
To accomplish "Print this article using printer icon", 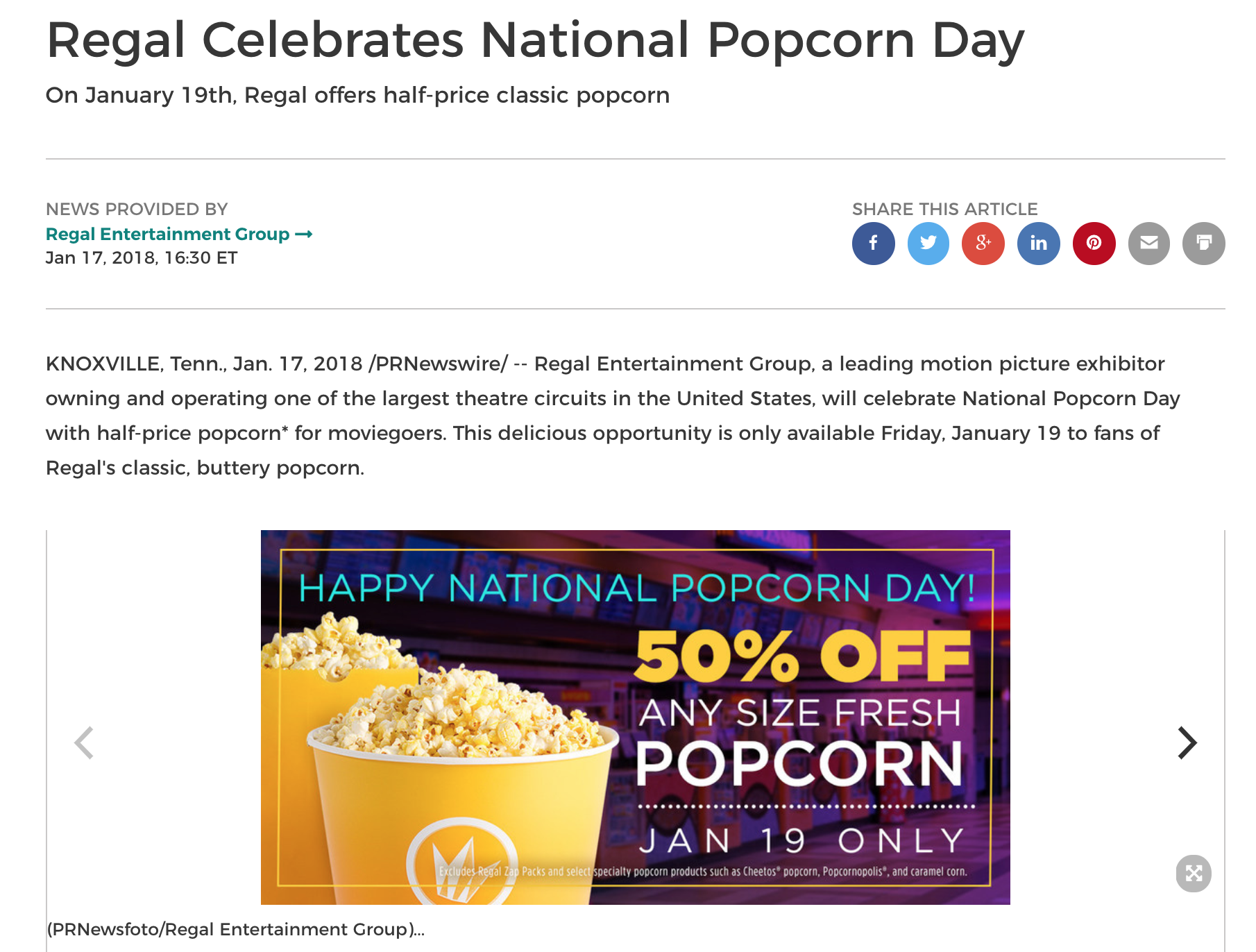I will tap(1204, 244).
